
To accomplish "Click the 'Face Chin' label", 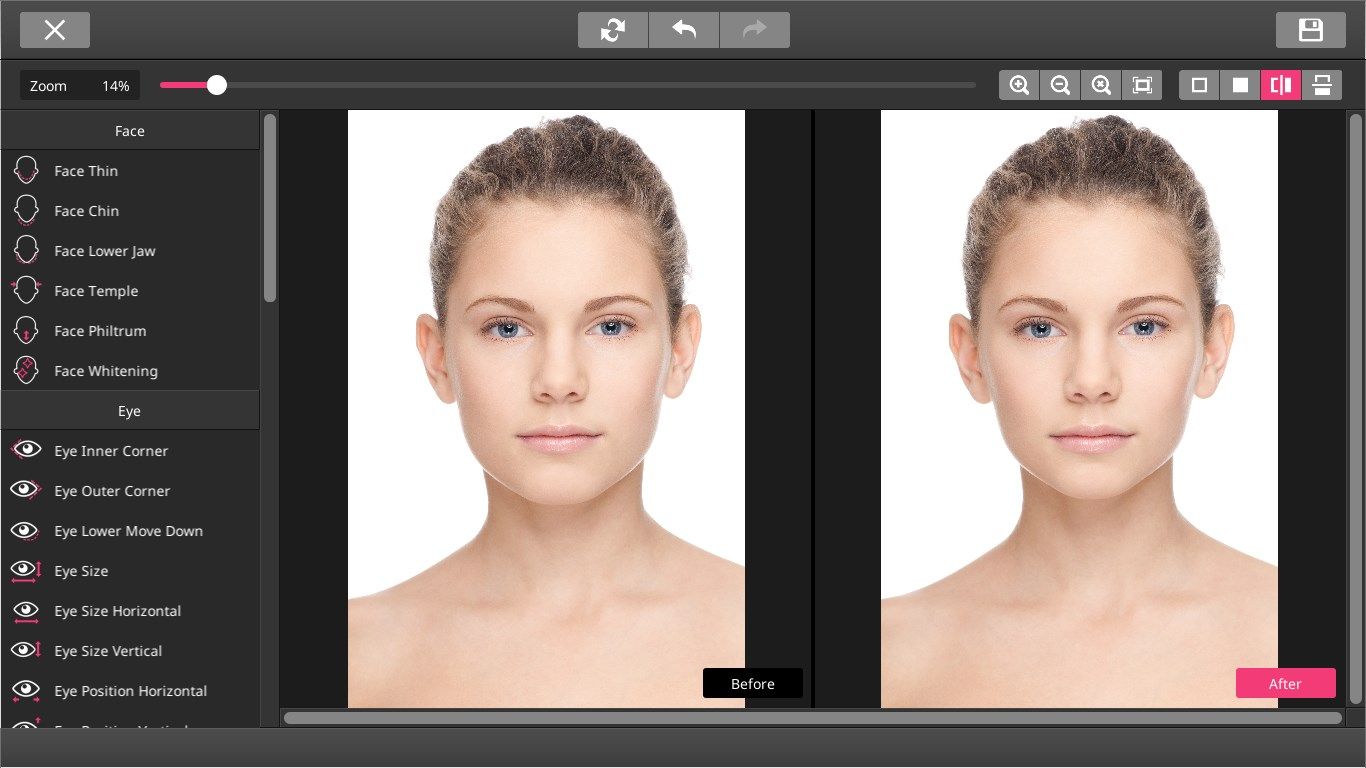I will [87, 211].
